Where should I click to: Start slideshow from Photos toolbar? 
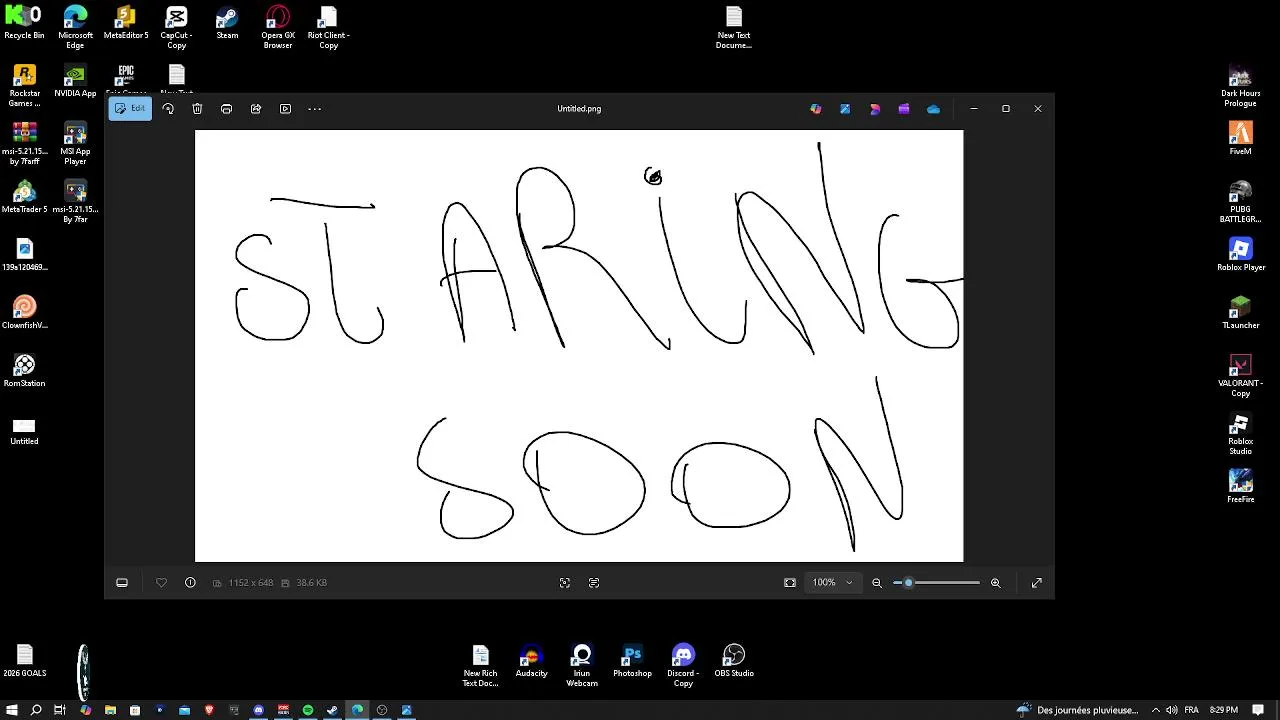tap(285, 109)
